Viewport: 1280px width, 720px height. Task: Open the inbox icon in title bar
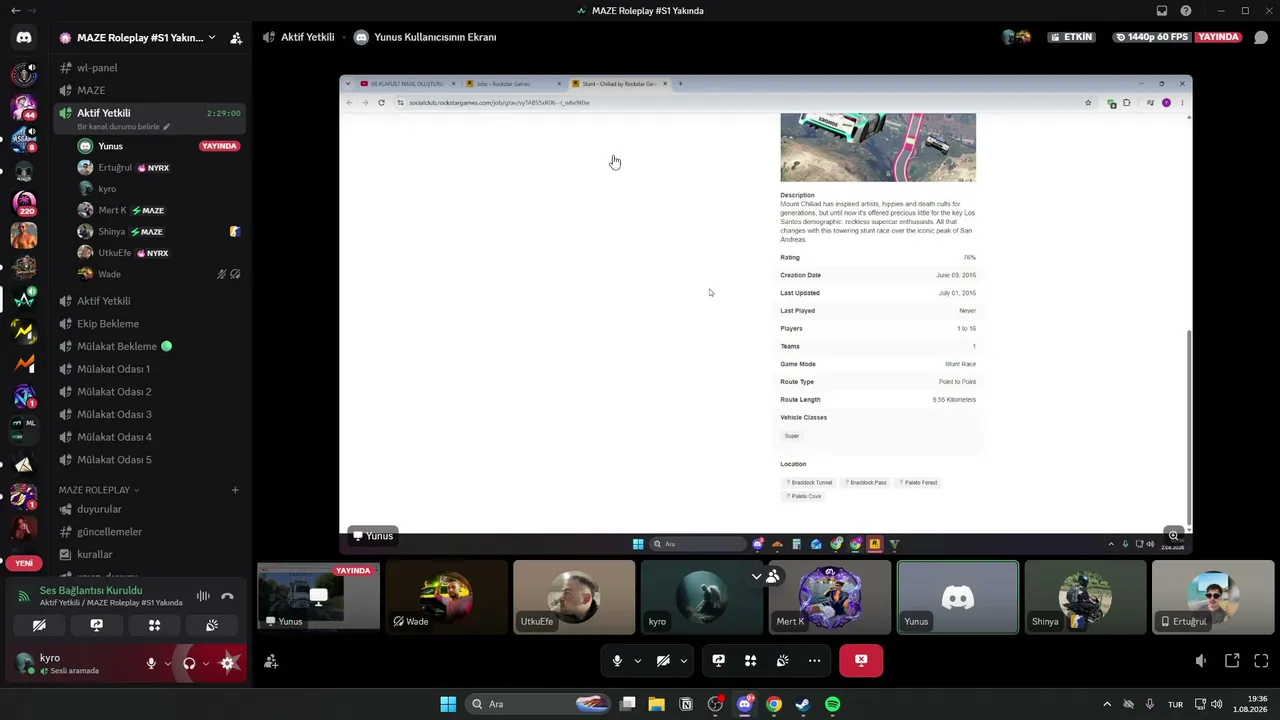1162,11
